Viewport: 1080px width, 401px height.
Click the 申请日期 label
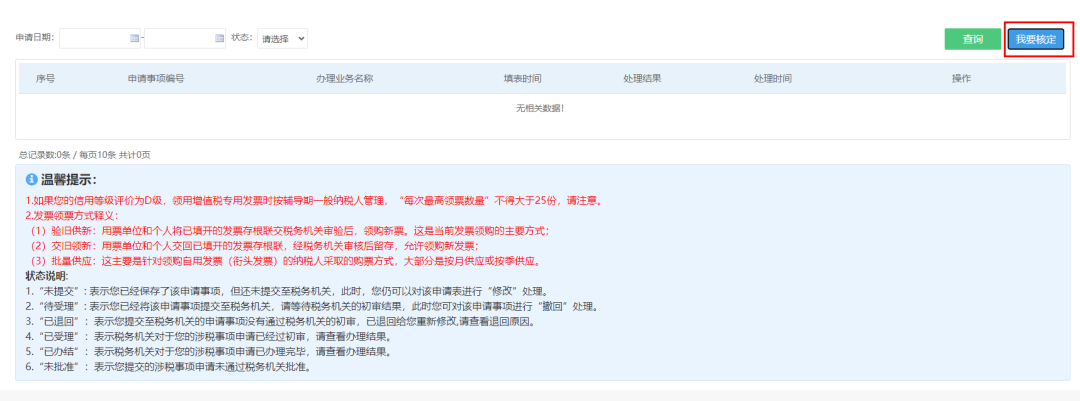[x=34, y=37]
